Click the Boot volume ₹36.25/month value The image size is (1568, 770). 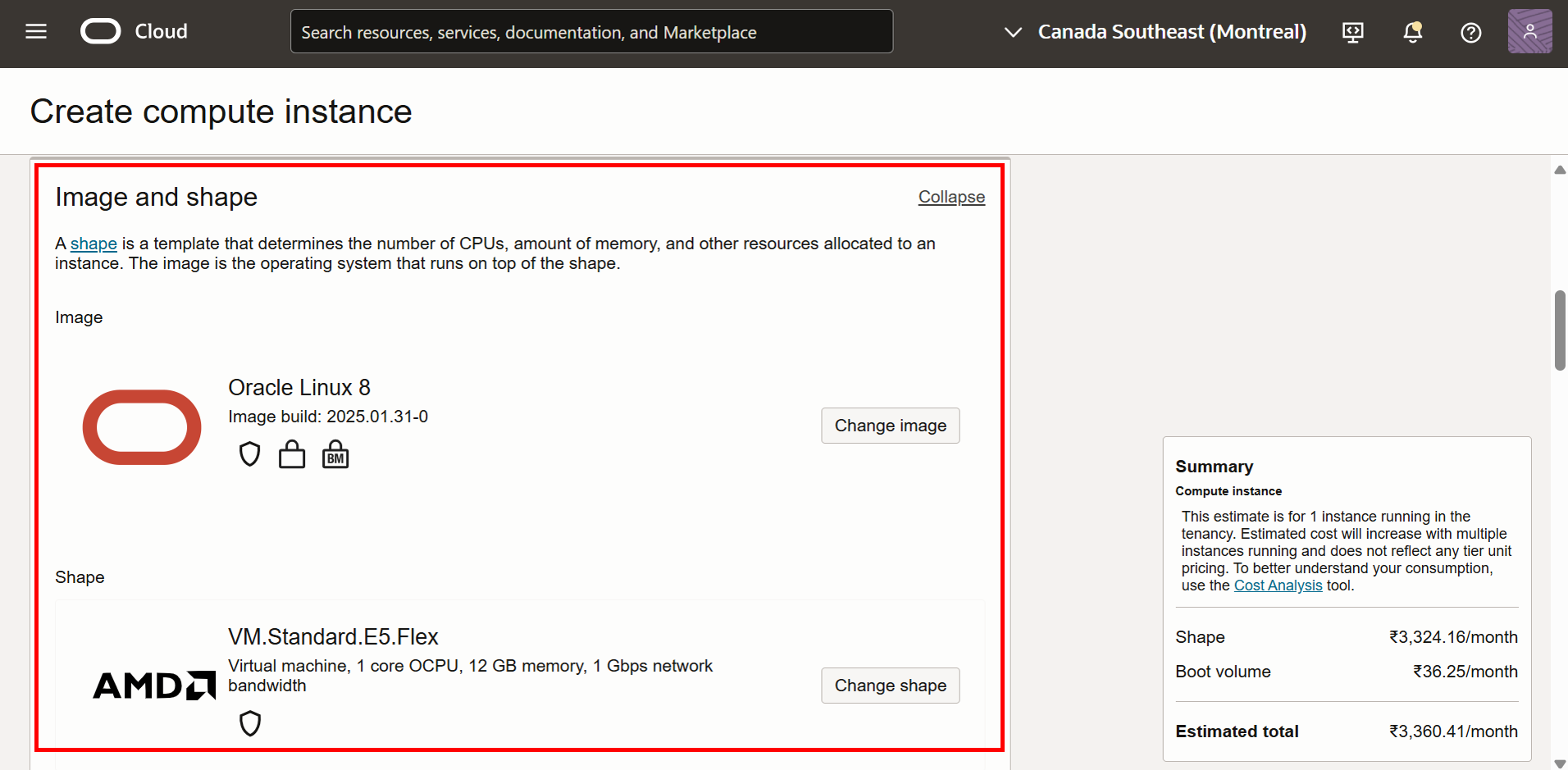click(1465, 672)
